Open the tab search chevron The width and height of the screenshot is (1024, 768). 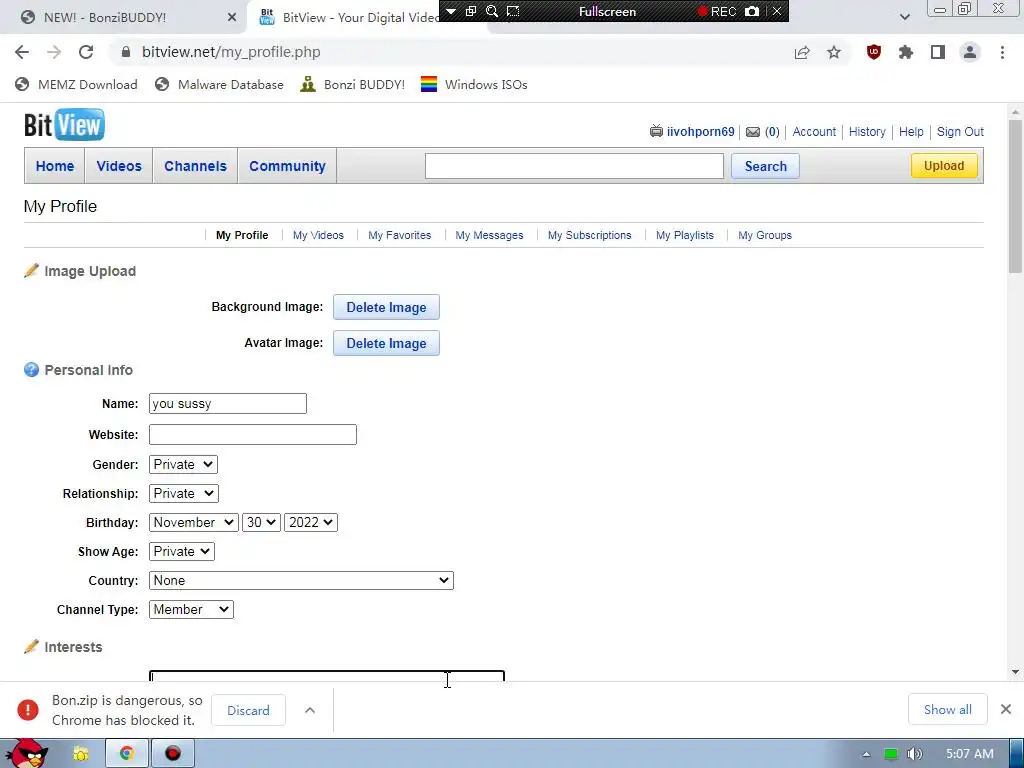904,17
